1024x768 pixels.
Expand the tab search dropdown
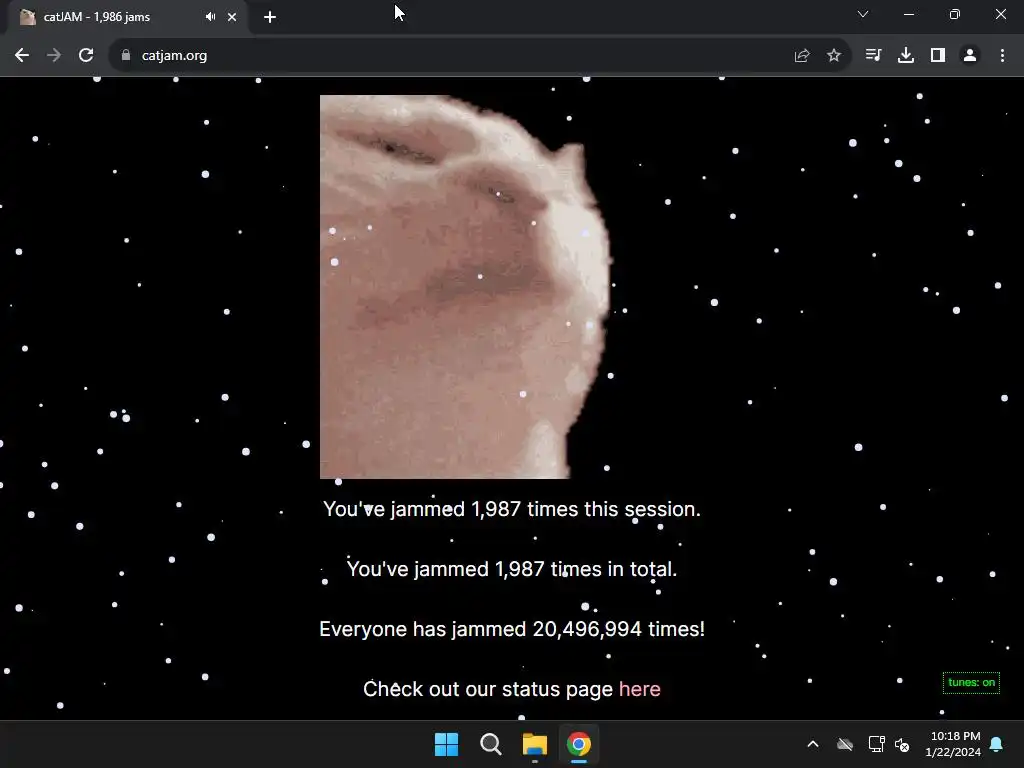[863, 14]
